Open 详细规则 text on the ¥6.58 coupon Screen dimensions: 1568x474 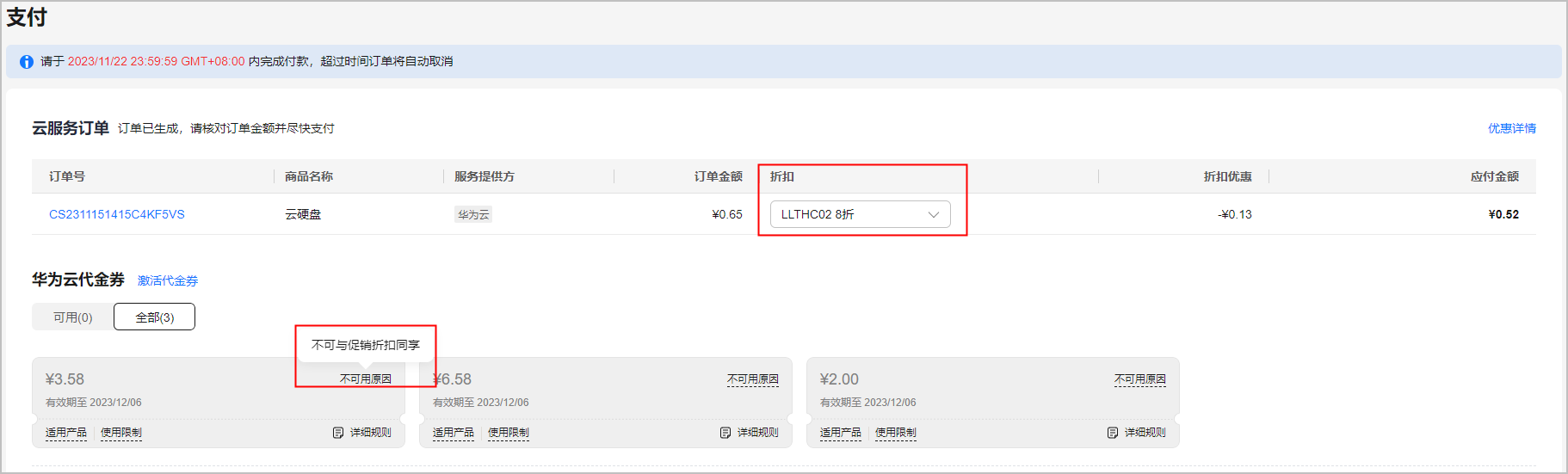tap(758, 433)
